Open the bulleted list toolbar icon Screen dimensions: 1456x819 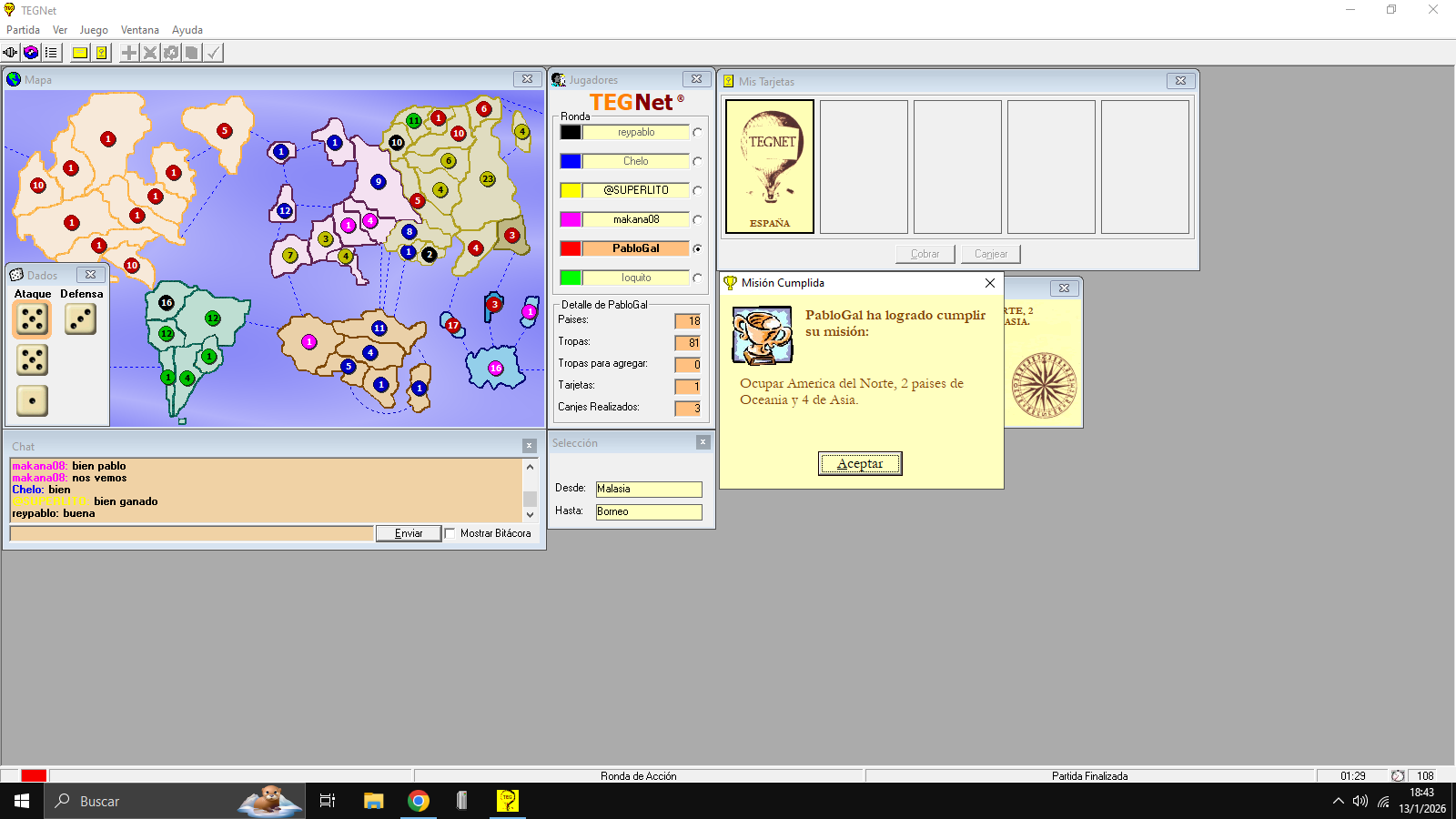51,53
